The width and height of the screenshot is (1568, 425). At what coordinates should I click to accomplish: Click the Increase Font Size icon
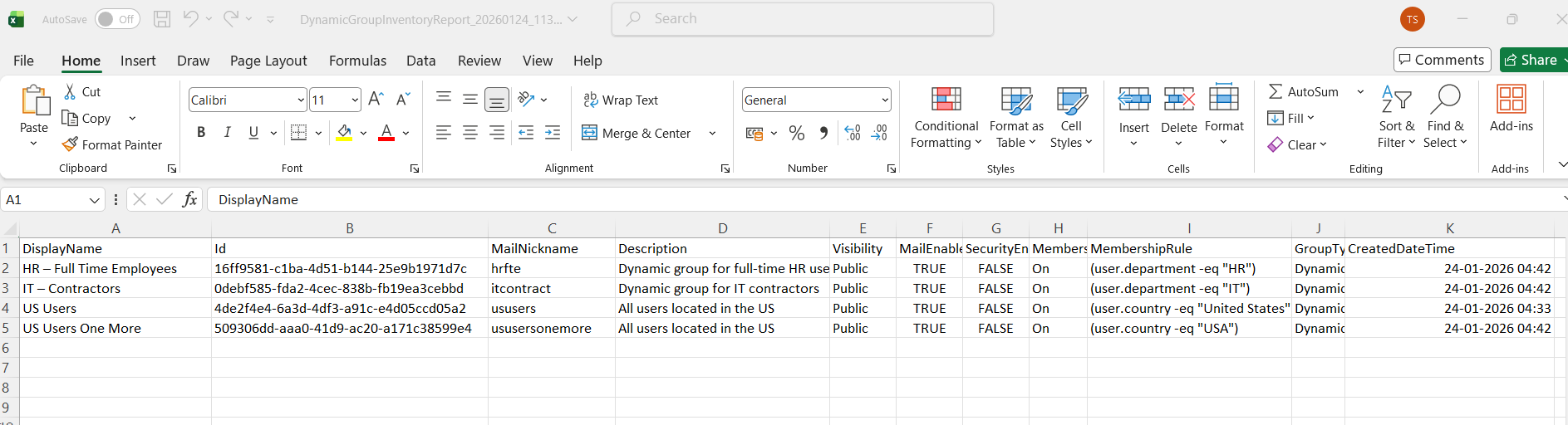pos(376,100)
